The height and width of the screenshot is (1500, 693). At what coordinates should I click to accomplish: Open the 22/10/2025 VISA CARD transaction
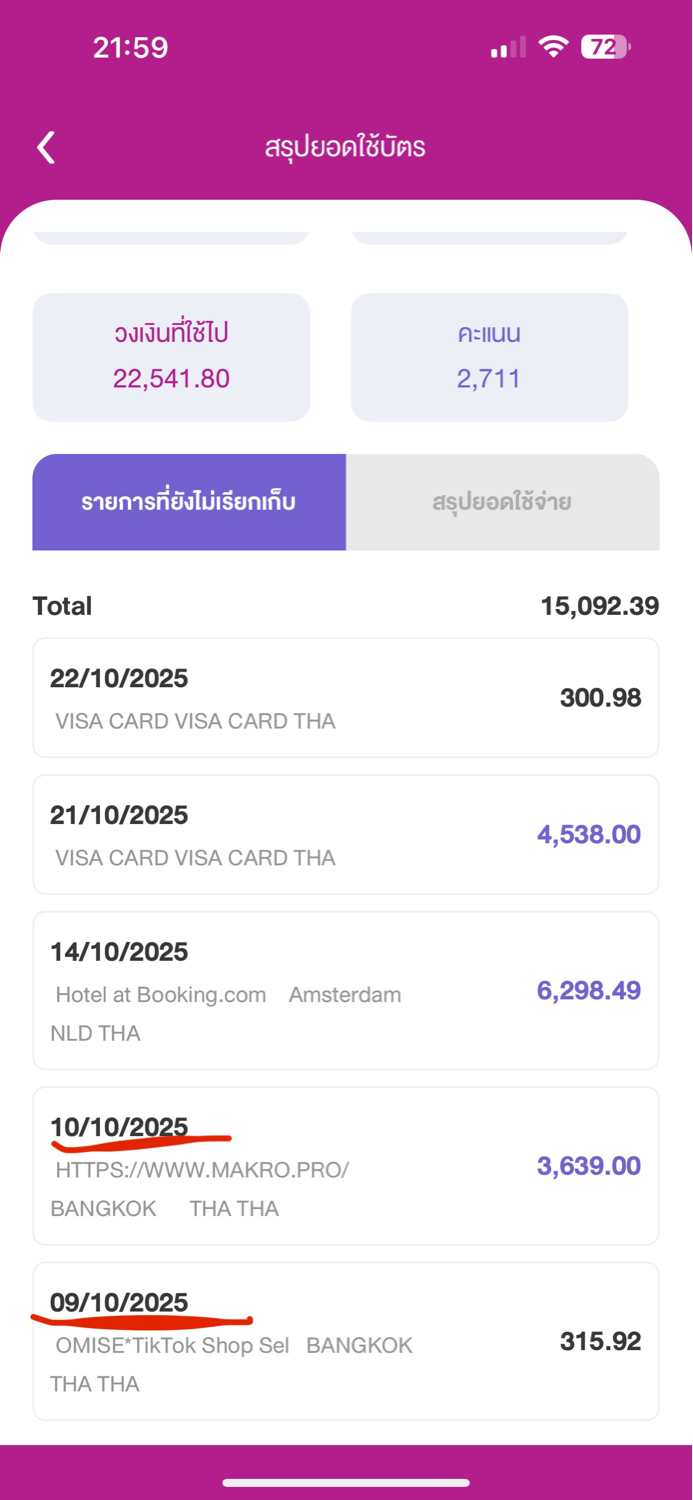click(345, 698)
